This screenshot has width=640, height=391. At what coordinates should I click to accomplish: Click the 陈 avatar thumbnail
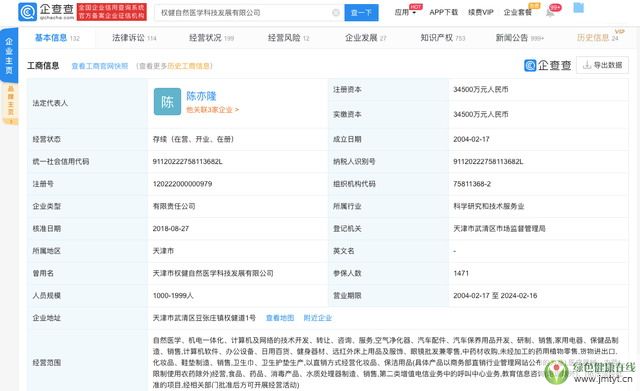tap(167, 102)
